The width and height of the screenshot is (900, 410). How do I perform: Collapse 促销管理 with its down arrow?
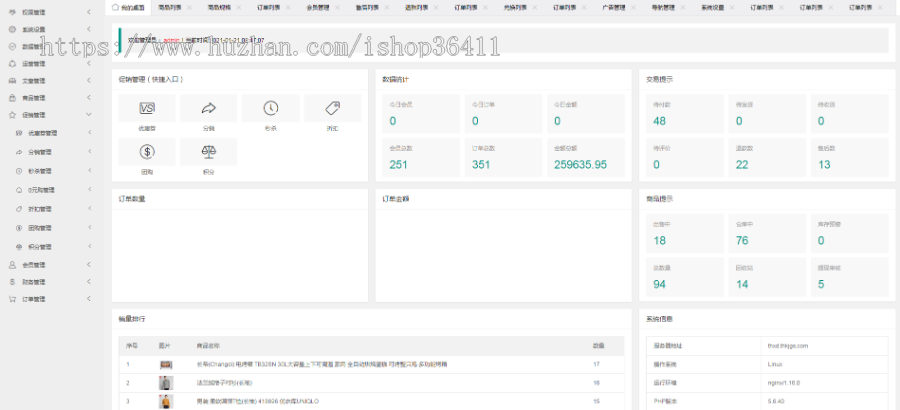coord(88,115)
